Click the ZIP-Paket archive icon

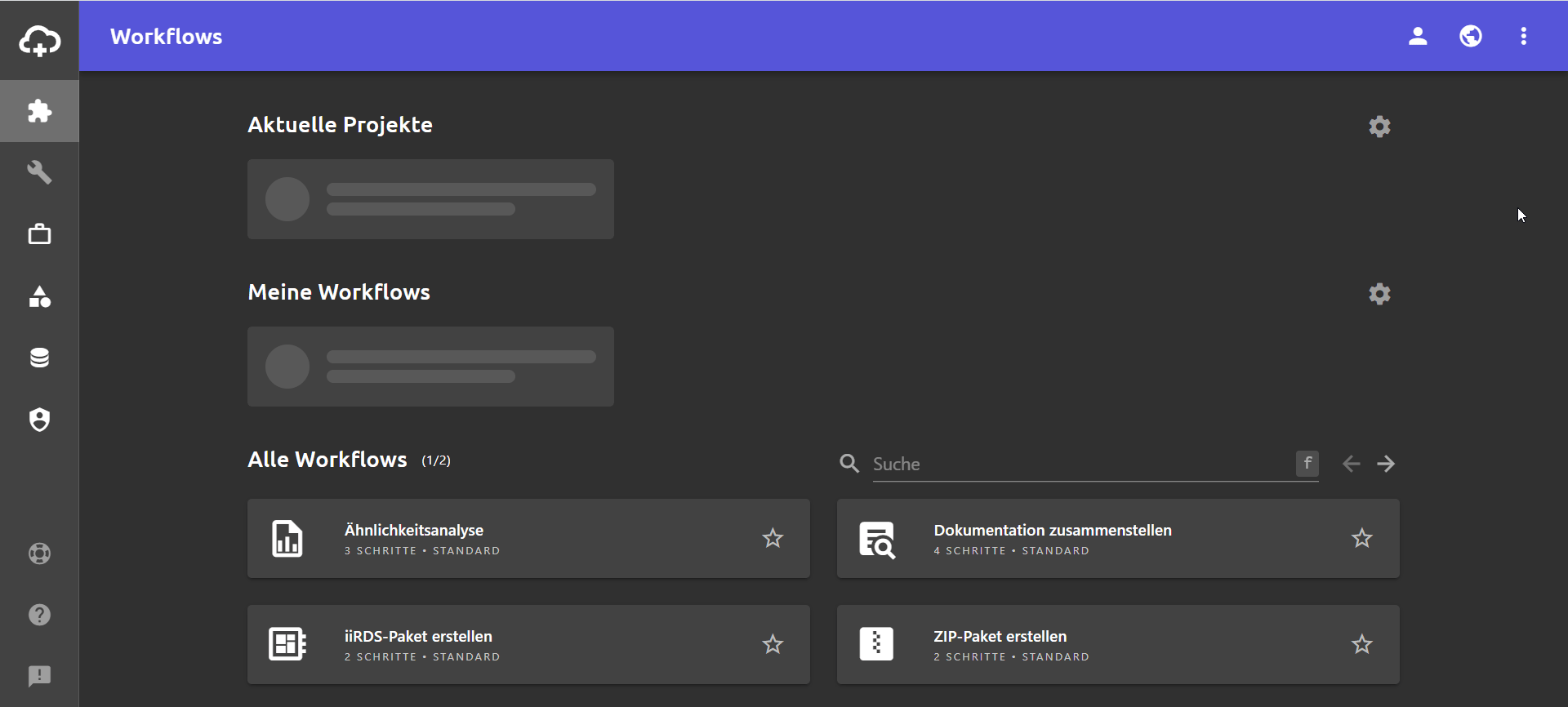[876, 644]
